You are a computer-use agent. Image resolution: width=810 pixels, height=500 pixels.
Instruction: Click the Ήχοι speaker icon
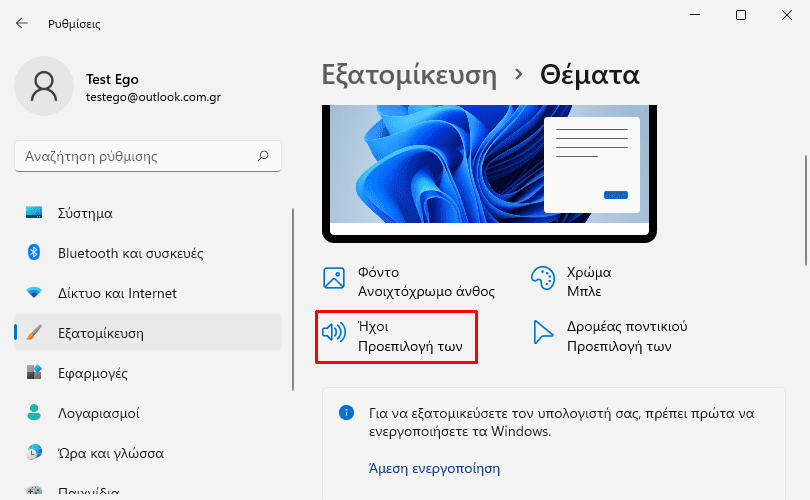pos(334,332)
